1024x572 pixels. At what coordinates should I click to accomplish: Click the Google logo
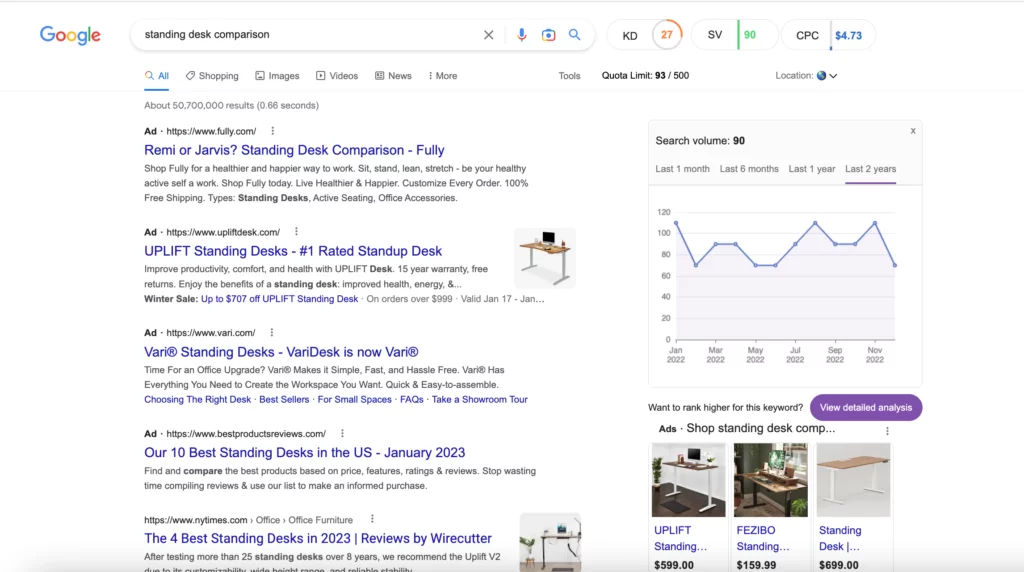[x=70, y=35]
